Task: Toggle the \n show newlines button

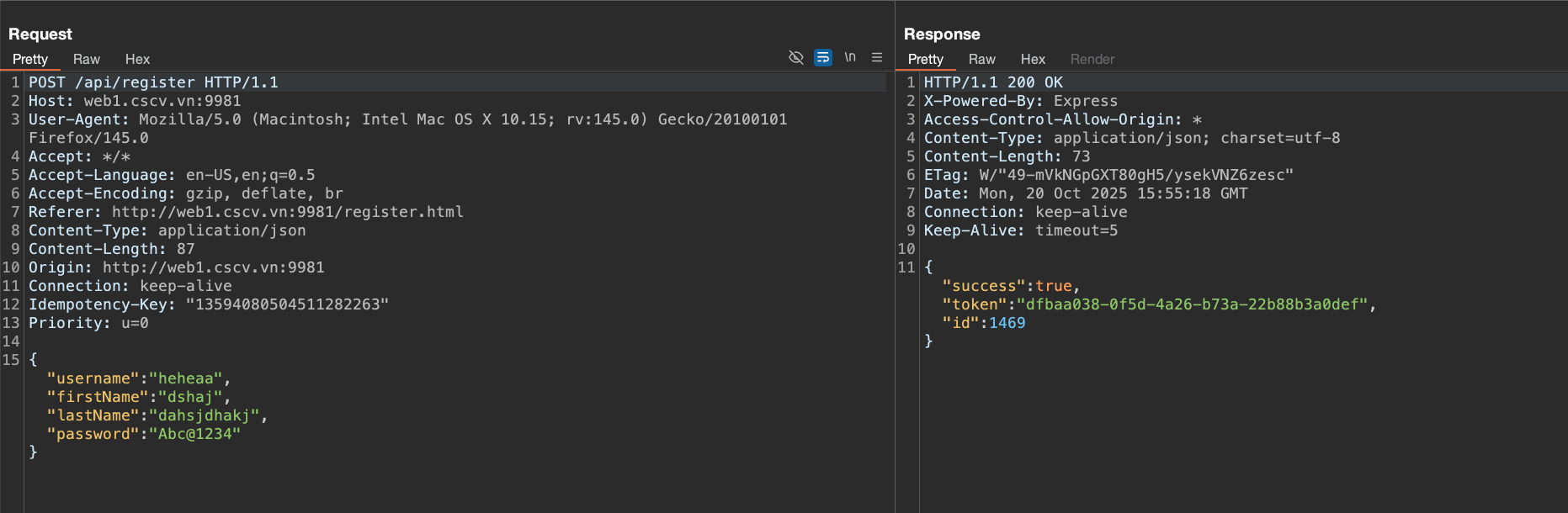Action: [850, 57]
